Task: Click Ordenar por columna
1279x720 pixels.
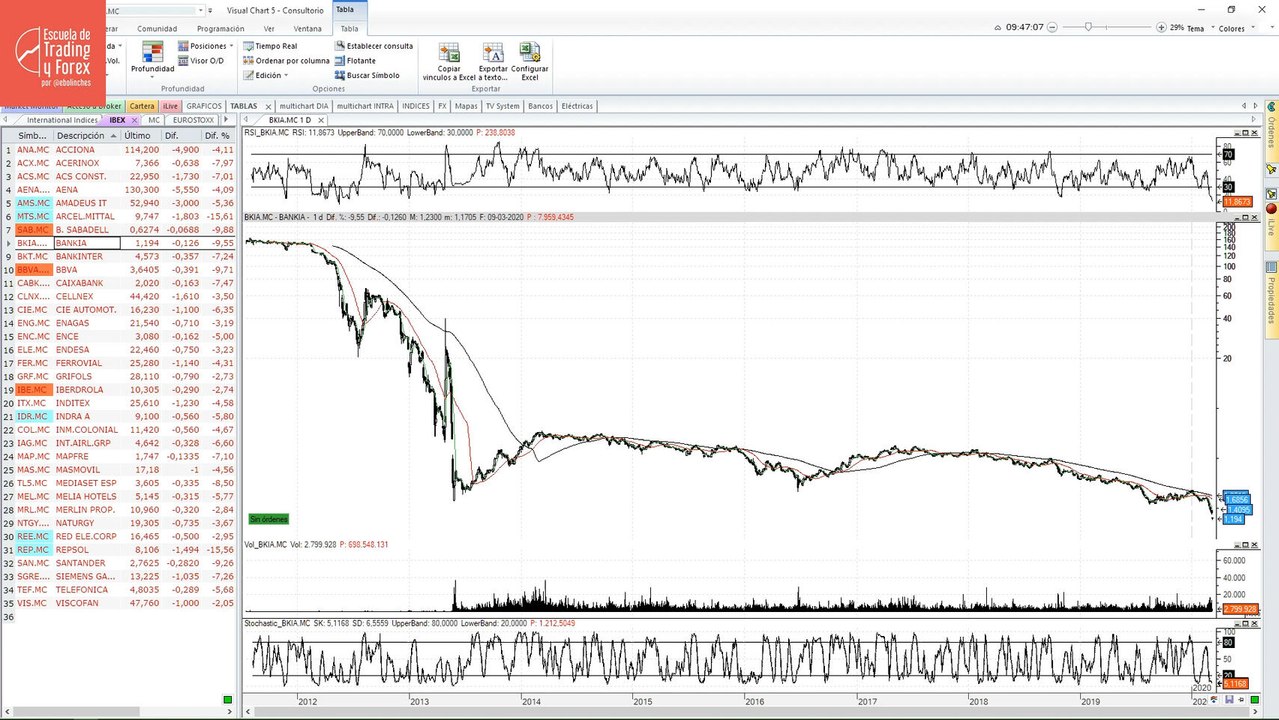Action: (x=286, y=61)
